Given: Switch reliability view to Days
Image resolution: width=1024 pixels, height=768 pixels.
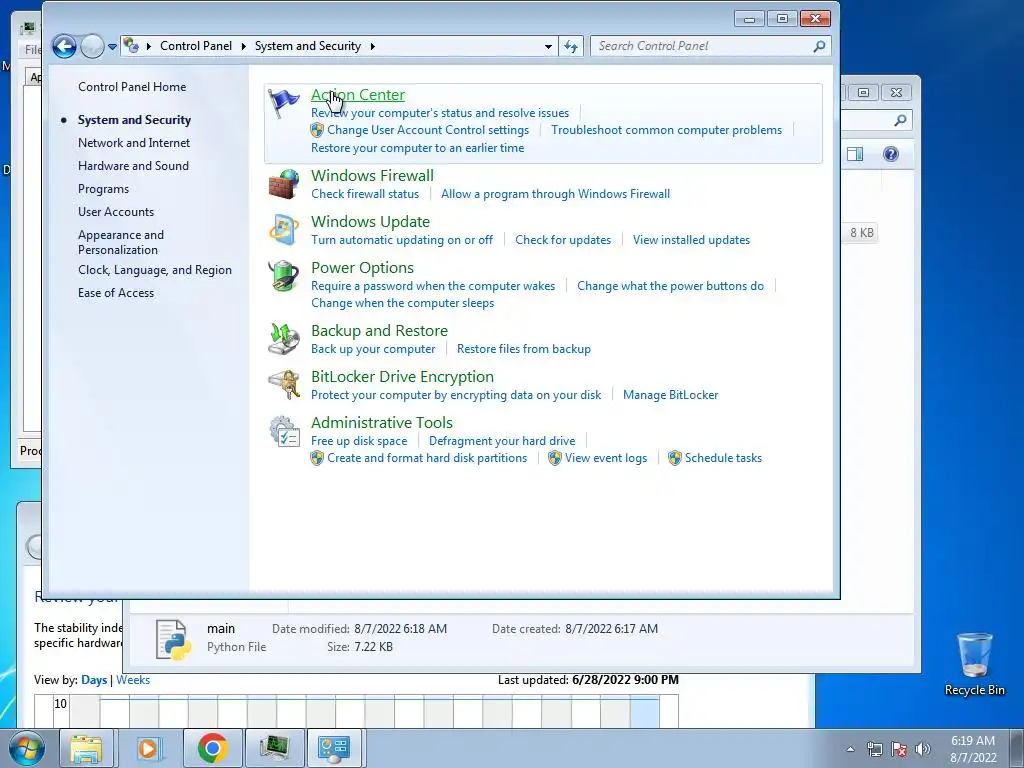Looking at the screenshot, I should [94, 680].
